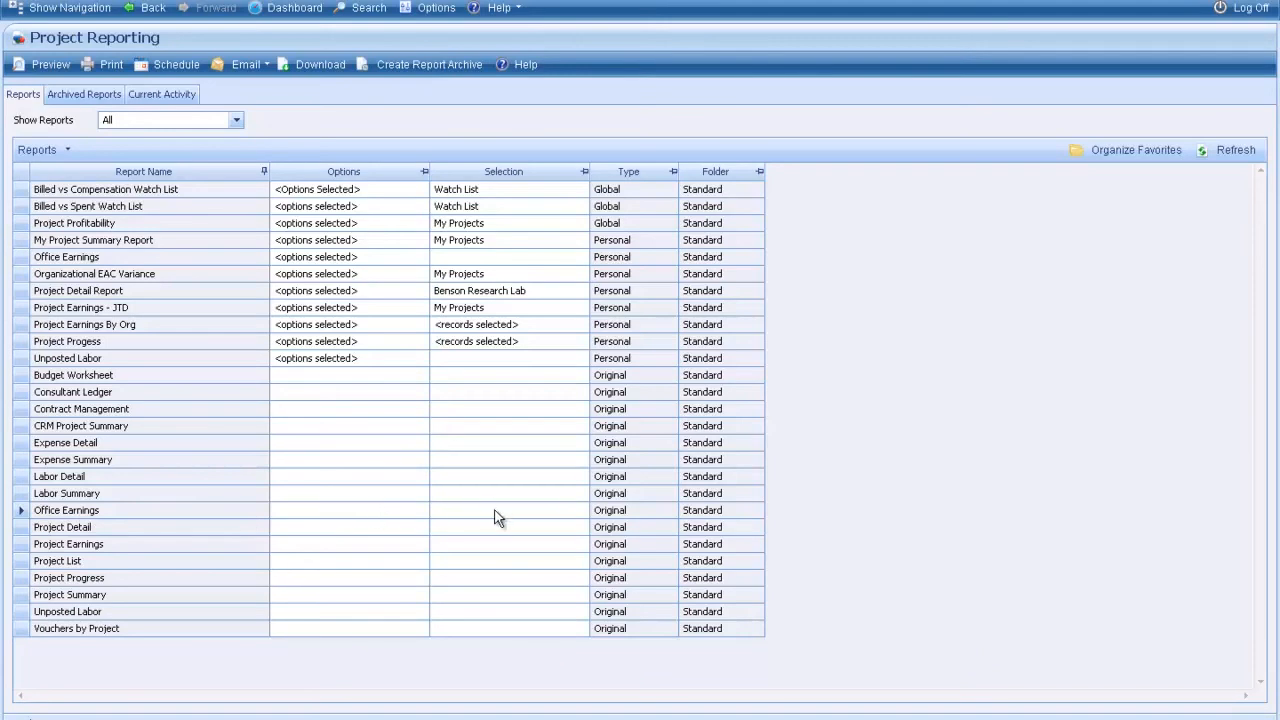1280x720 pixels.
Task: Click the Organize Favorites folder icon
Action: coord(1076,150)
